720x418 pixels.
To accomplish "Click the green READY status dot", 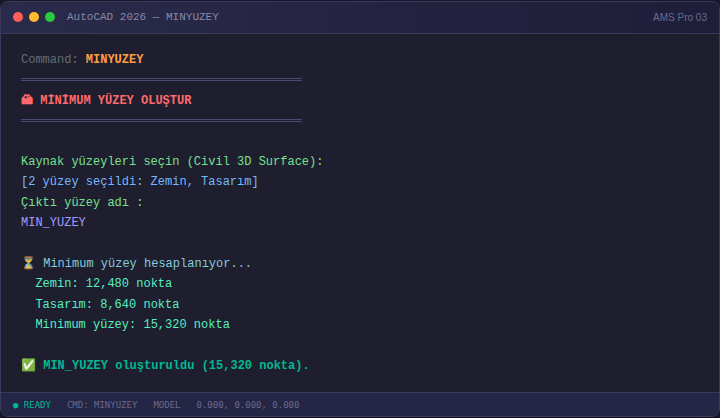I will coord(16,406).
